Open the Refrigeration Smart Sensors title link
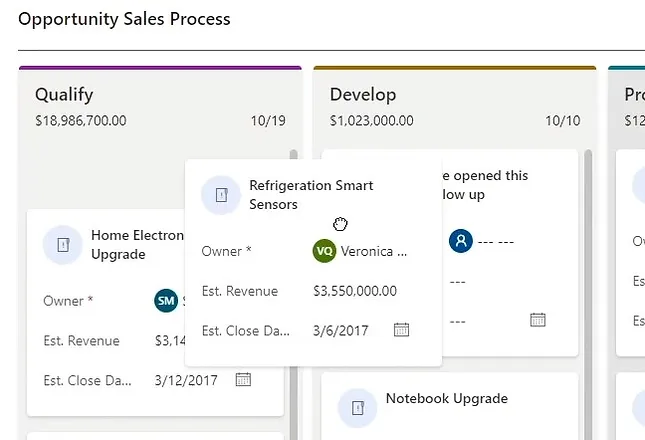The image size is (645, 440). [311, 195]
